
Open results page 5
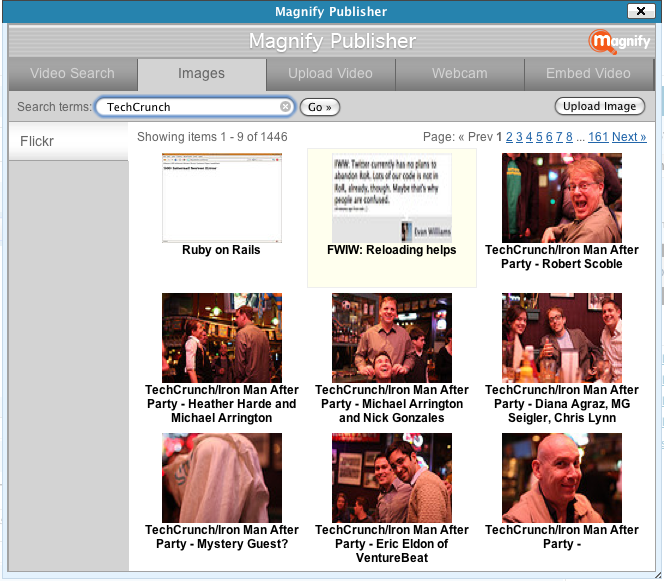539,137
